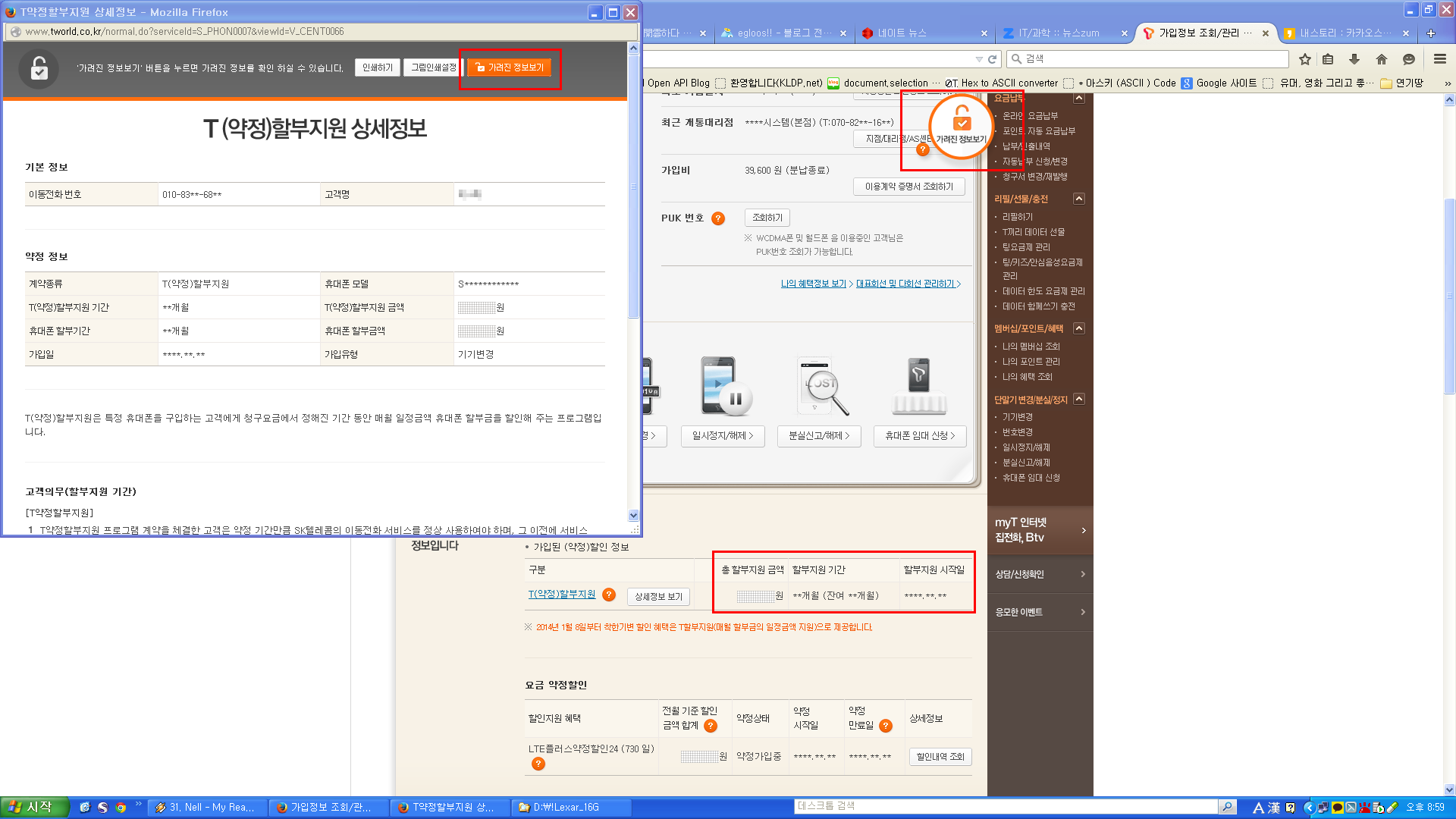Open the 대표회선 및 다회선 관리하기 link
This screenshot has height=819, width=1456.
click(x=905, y=284)
